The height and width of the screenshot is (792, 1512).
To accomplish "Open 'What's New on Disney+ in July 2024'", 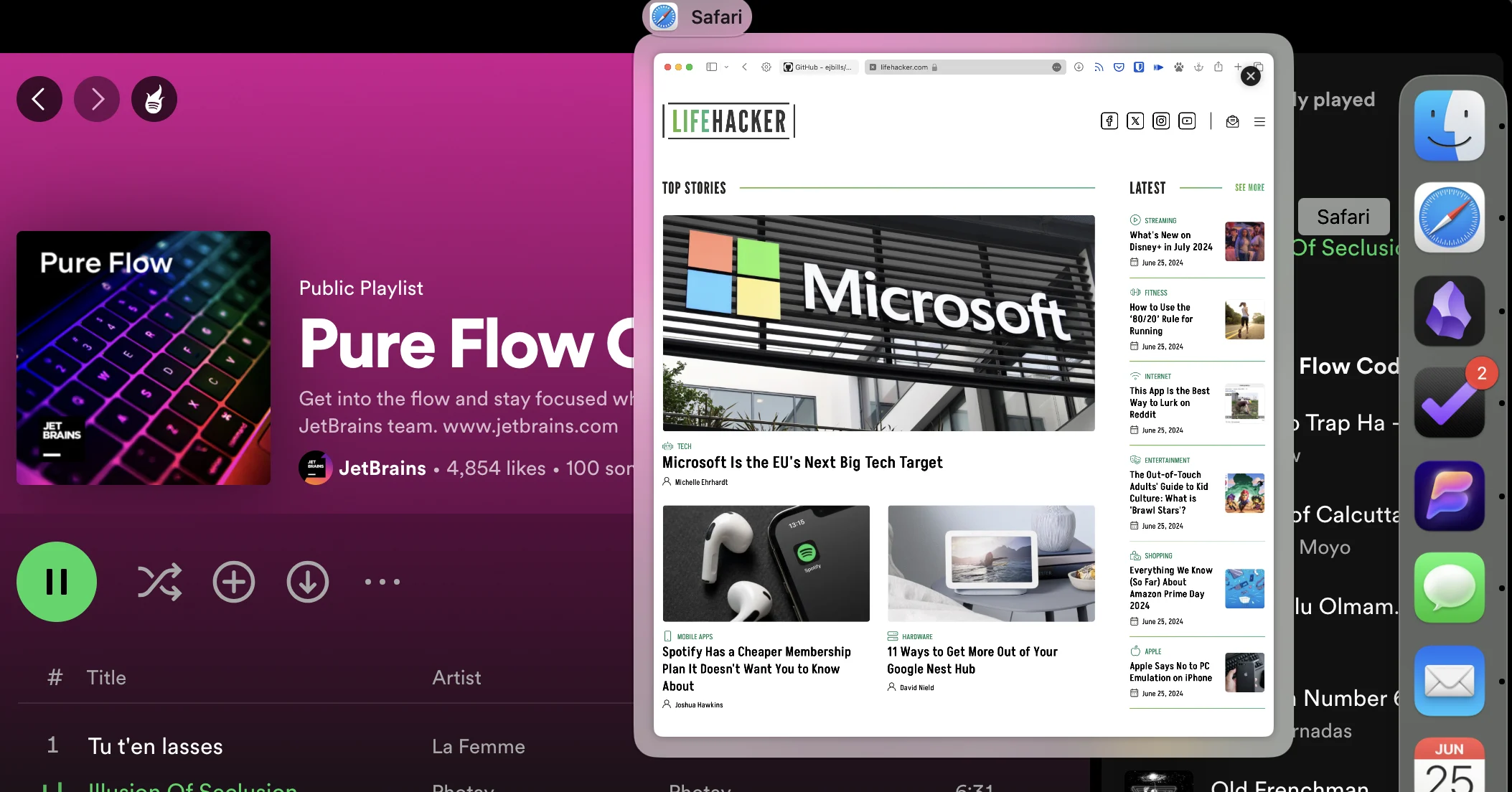I will [1171, 241].
